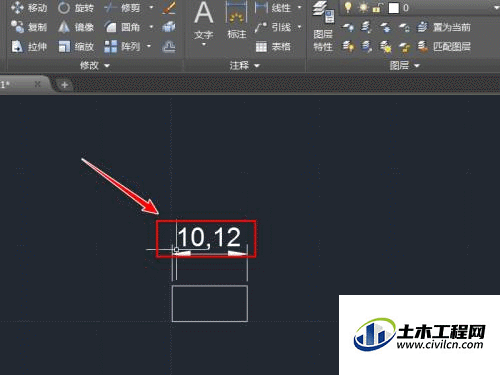500x375 pixels.
Task: Click the dynamic input field showing 10,12
Action: [x=209, y=237]
